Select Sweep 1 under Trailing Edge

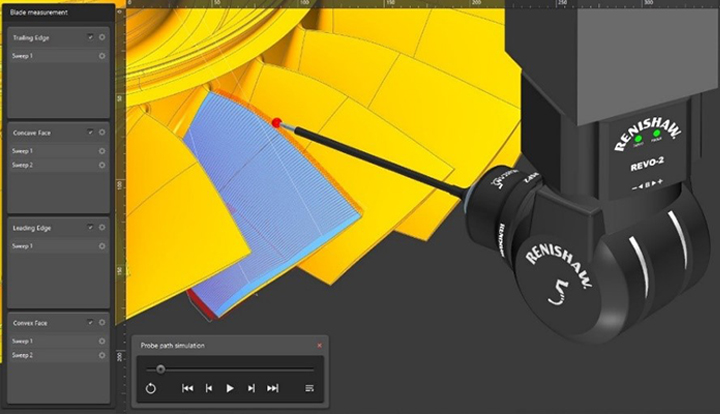(58, 56)
